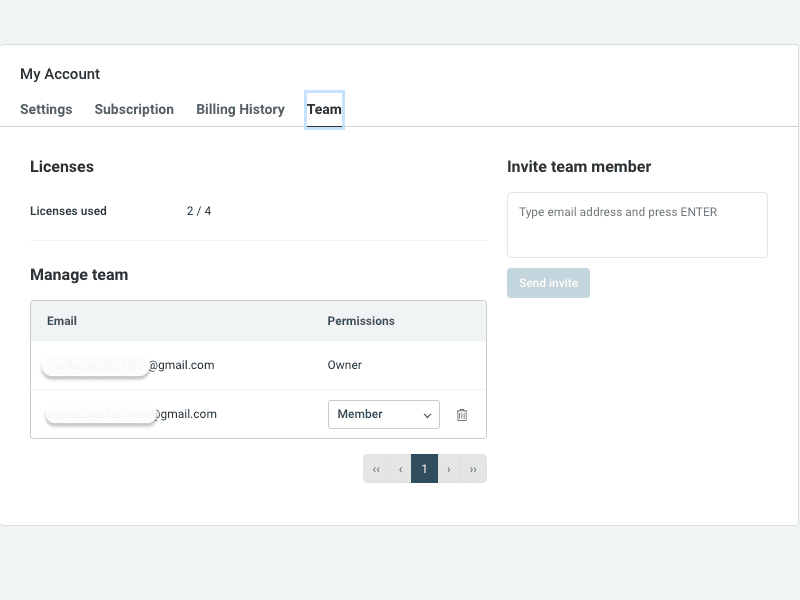Go to first page of team list
Viewport: 800px width, 600px height.
(376, 469)
